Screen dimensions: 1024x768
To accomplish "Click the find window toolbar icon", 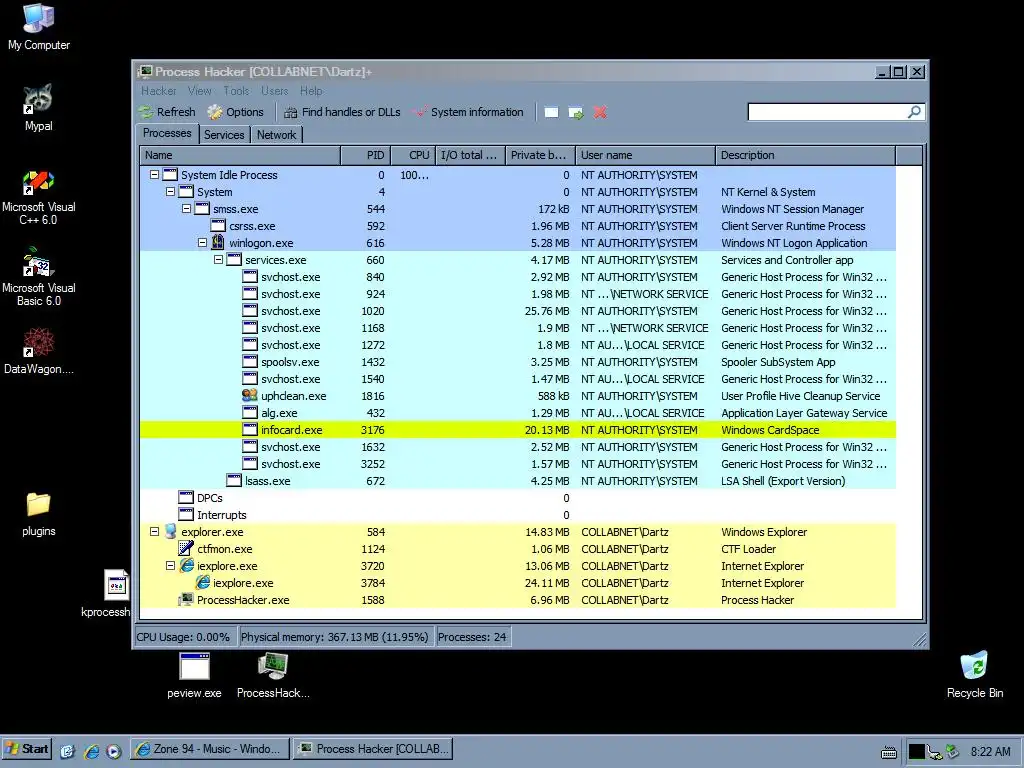I will (x=551, y=112).
